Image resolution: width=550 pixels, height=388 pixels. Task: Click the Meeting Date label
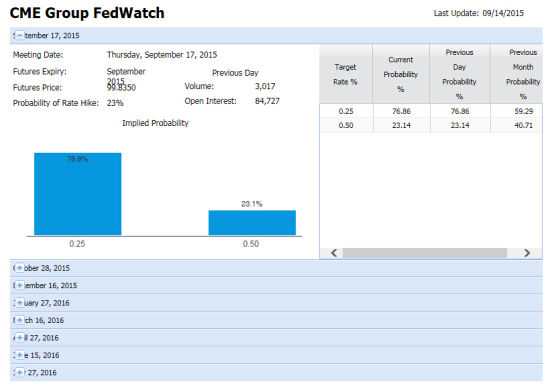click(38, 55)
